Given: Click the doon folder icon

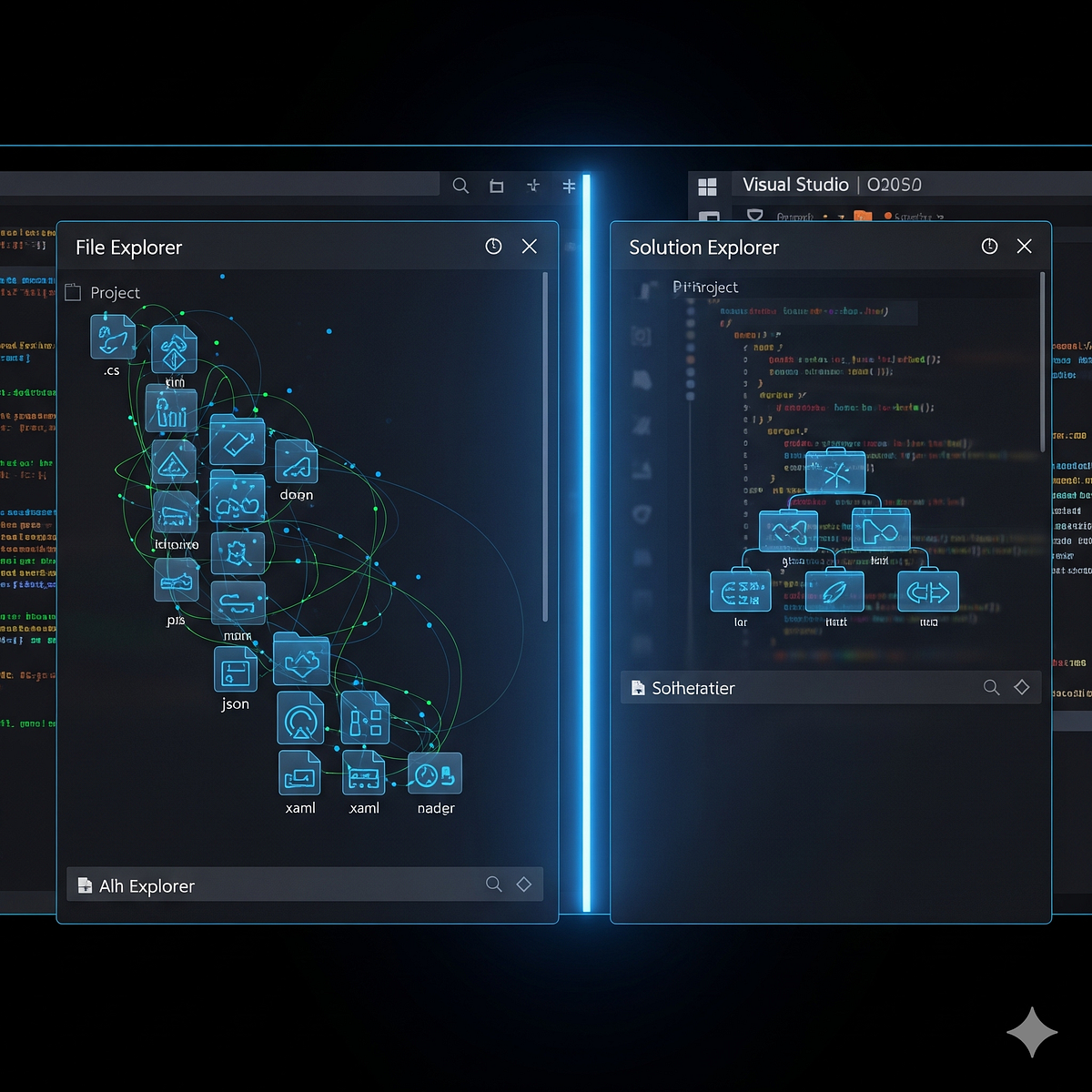Looking at the screenshot, I should [296, 463].
